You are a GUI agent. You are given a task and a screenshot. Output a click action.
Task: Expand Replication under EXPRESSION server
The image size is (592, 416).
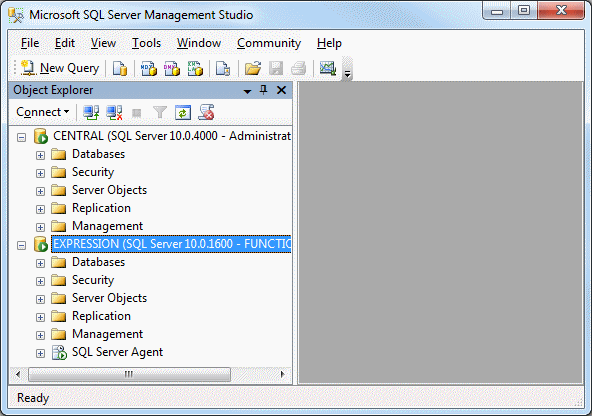(40, 317)
